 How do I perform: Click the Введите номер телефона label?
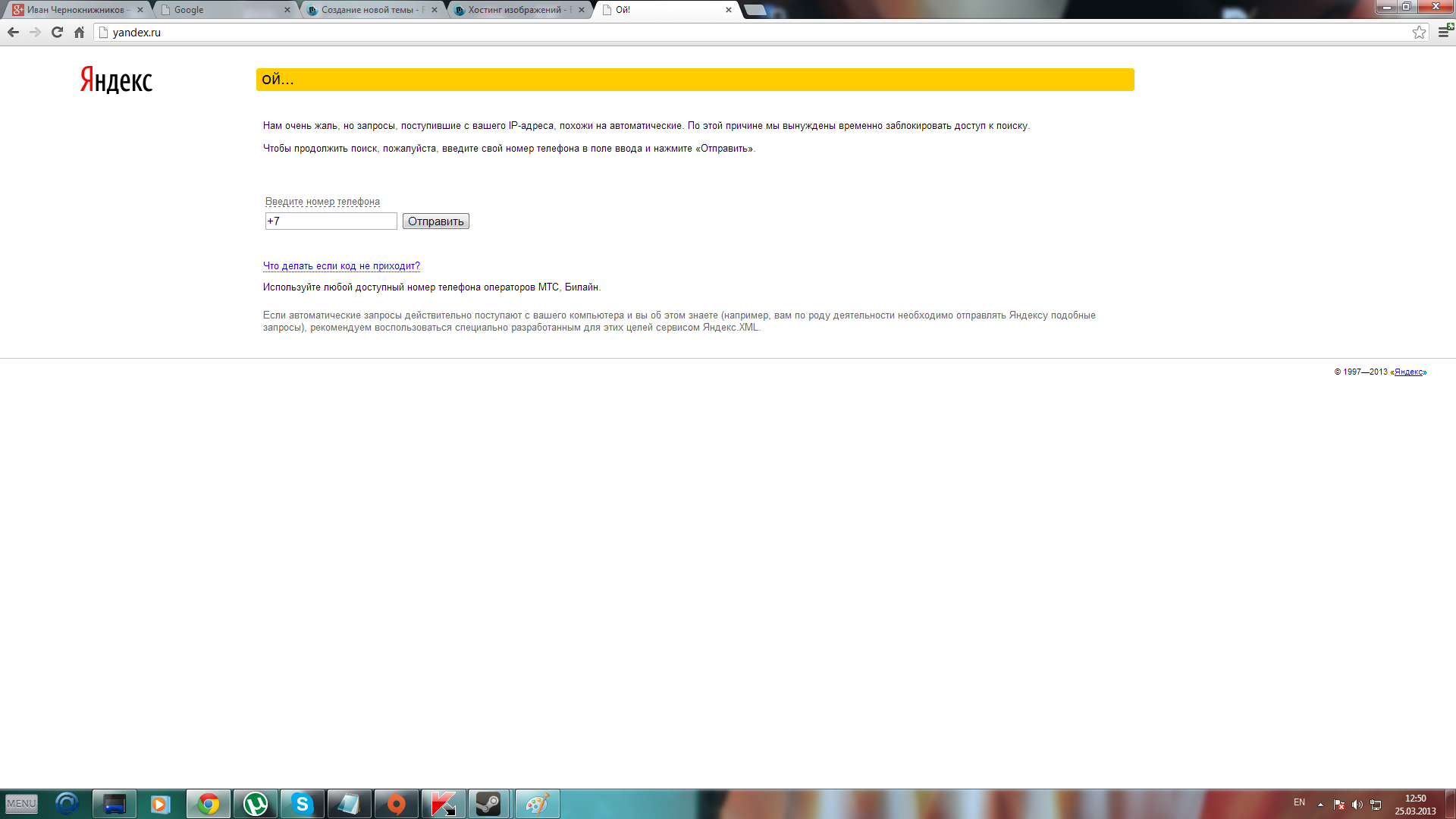(x=322, y=201)
